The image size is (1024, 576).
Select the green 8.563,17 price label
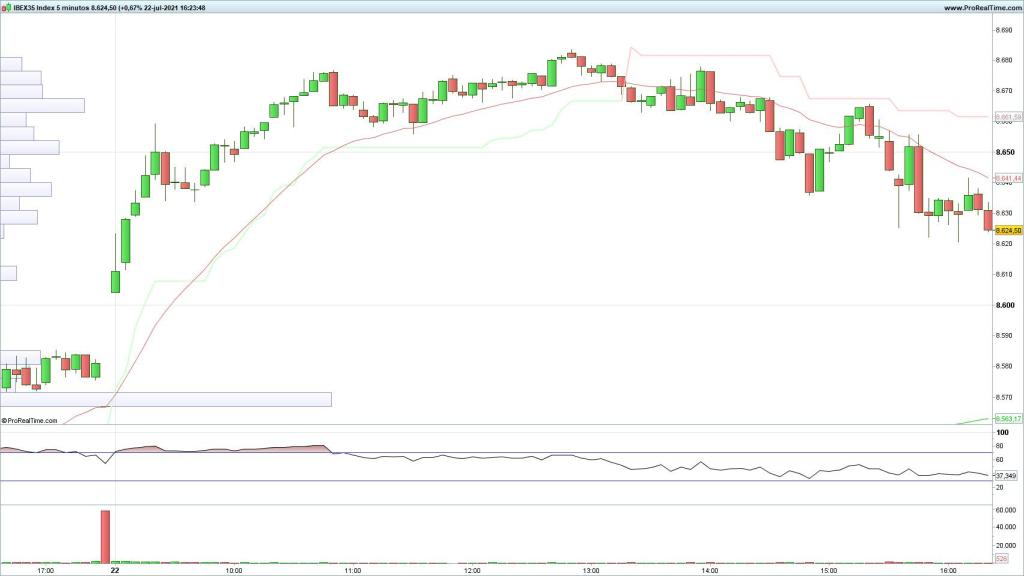coord(1007,418)
